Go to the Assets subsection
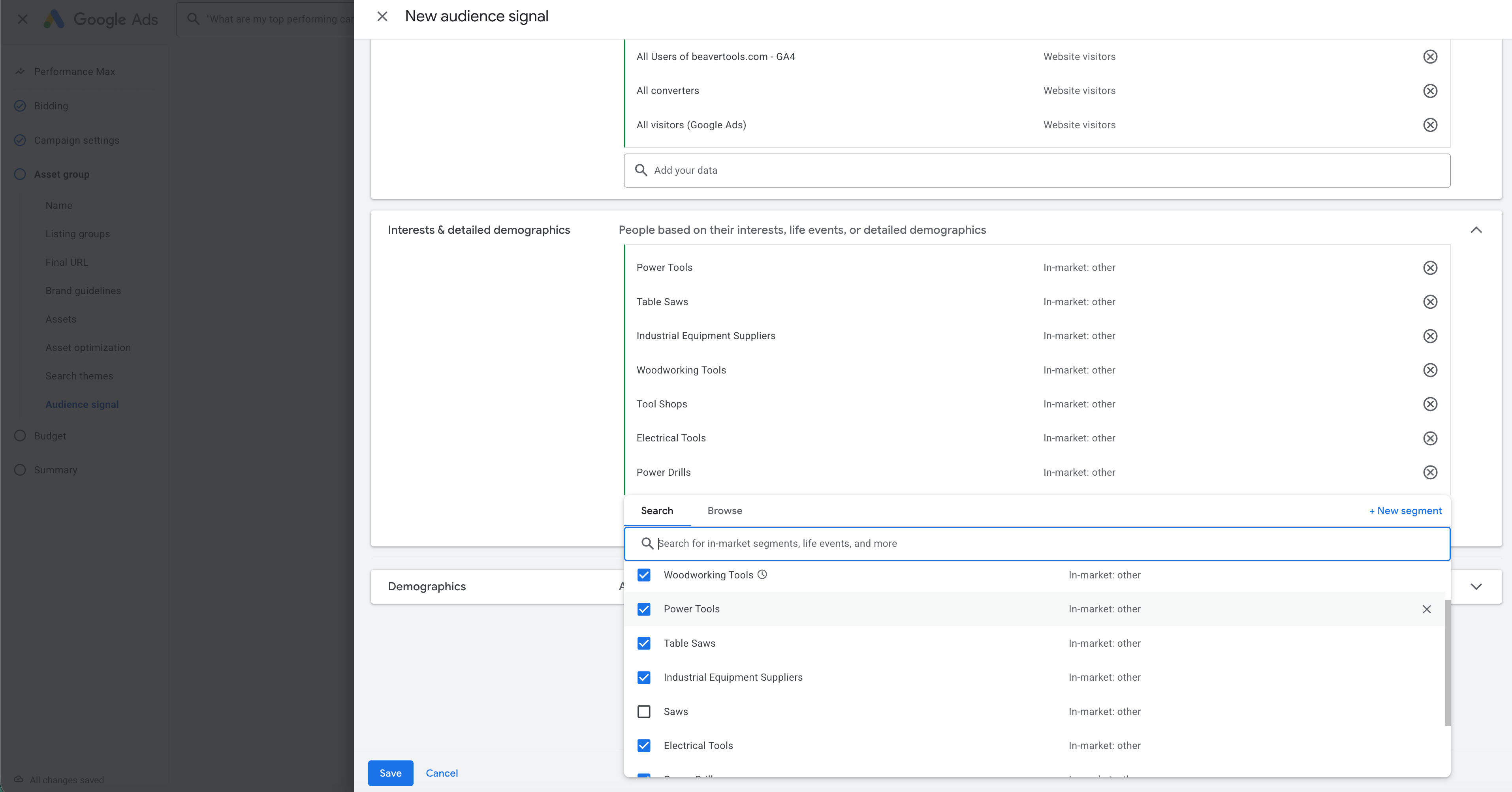This screenshot has height=792, width=1512. (x=60, y=319)
